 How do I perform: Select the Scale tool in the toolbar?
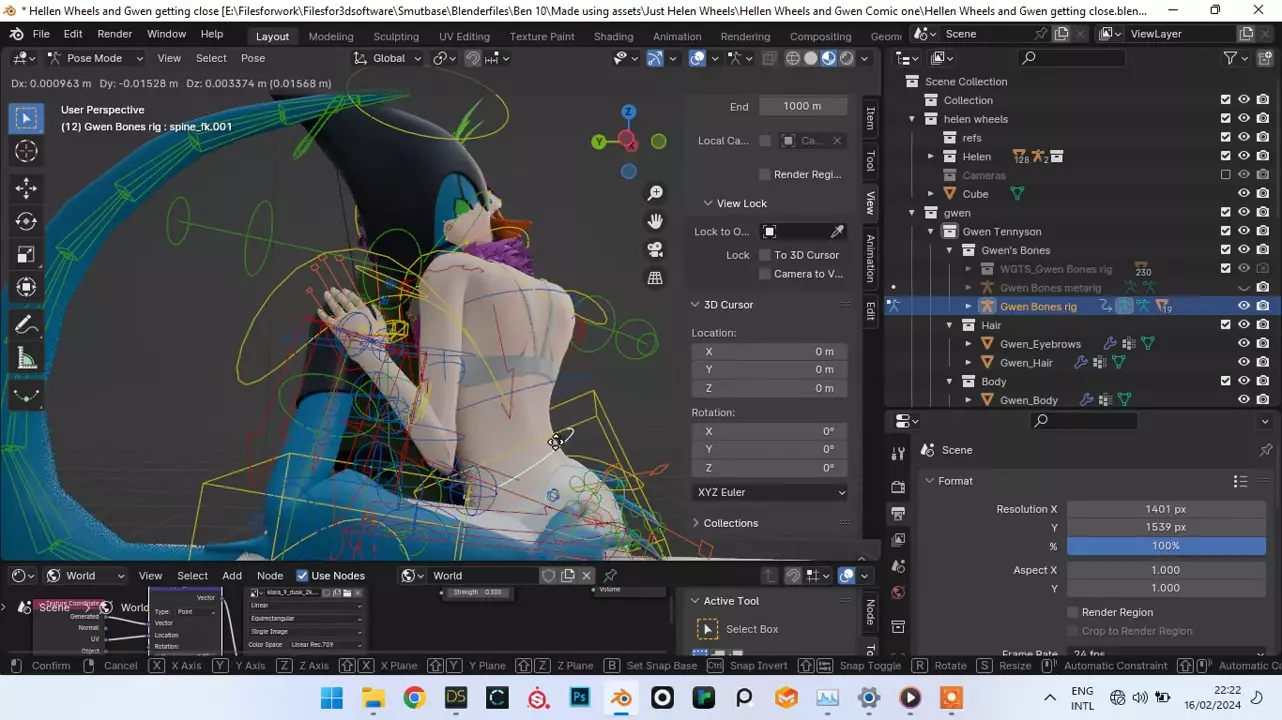27,254
